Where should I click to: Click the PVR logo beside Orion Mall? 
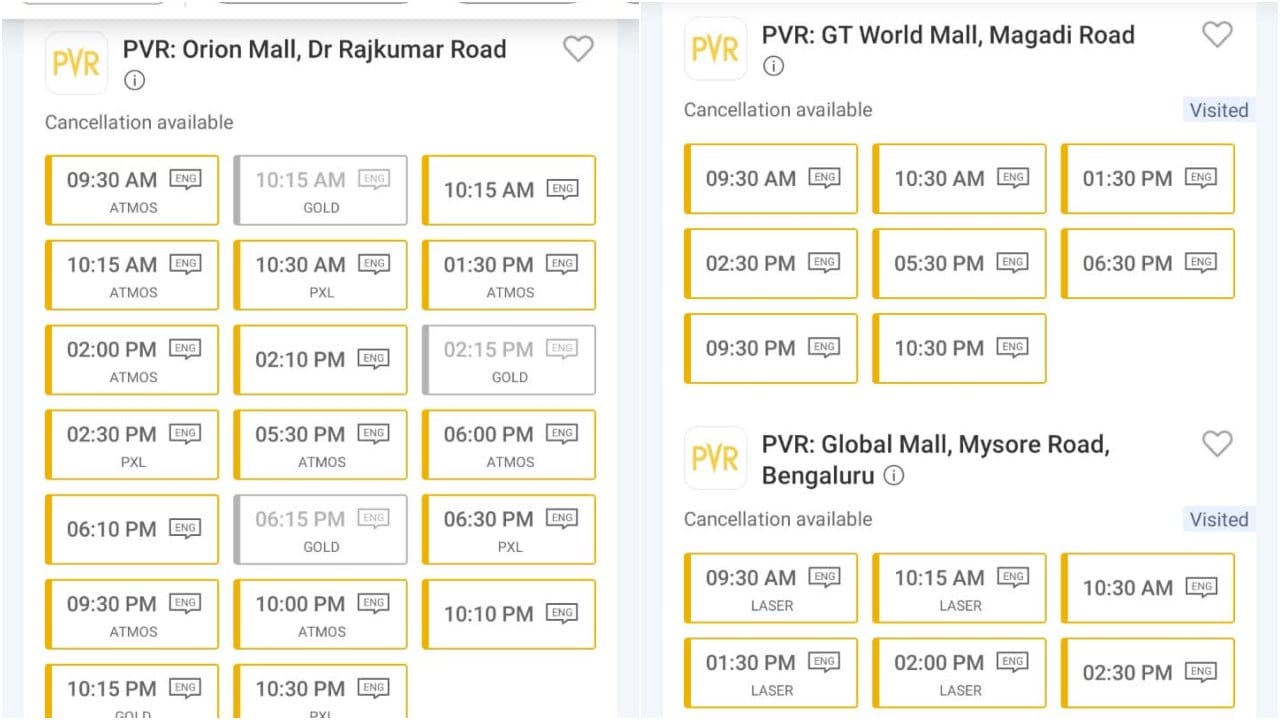77,63
